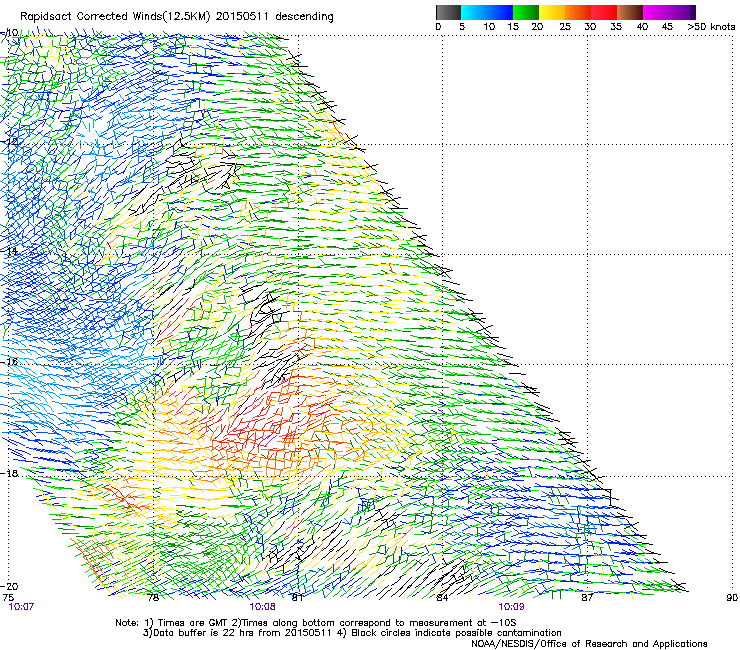Click the gray 0-5 knots legend swatch

point(448,12)
